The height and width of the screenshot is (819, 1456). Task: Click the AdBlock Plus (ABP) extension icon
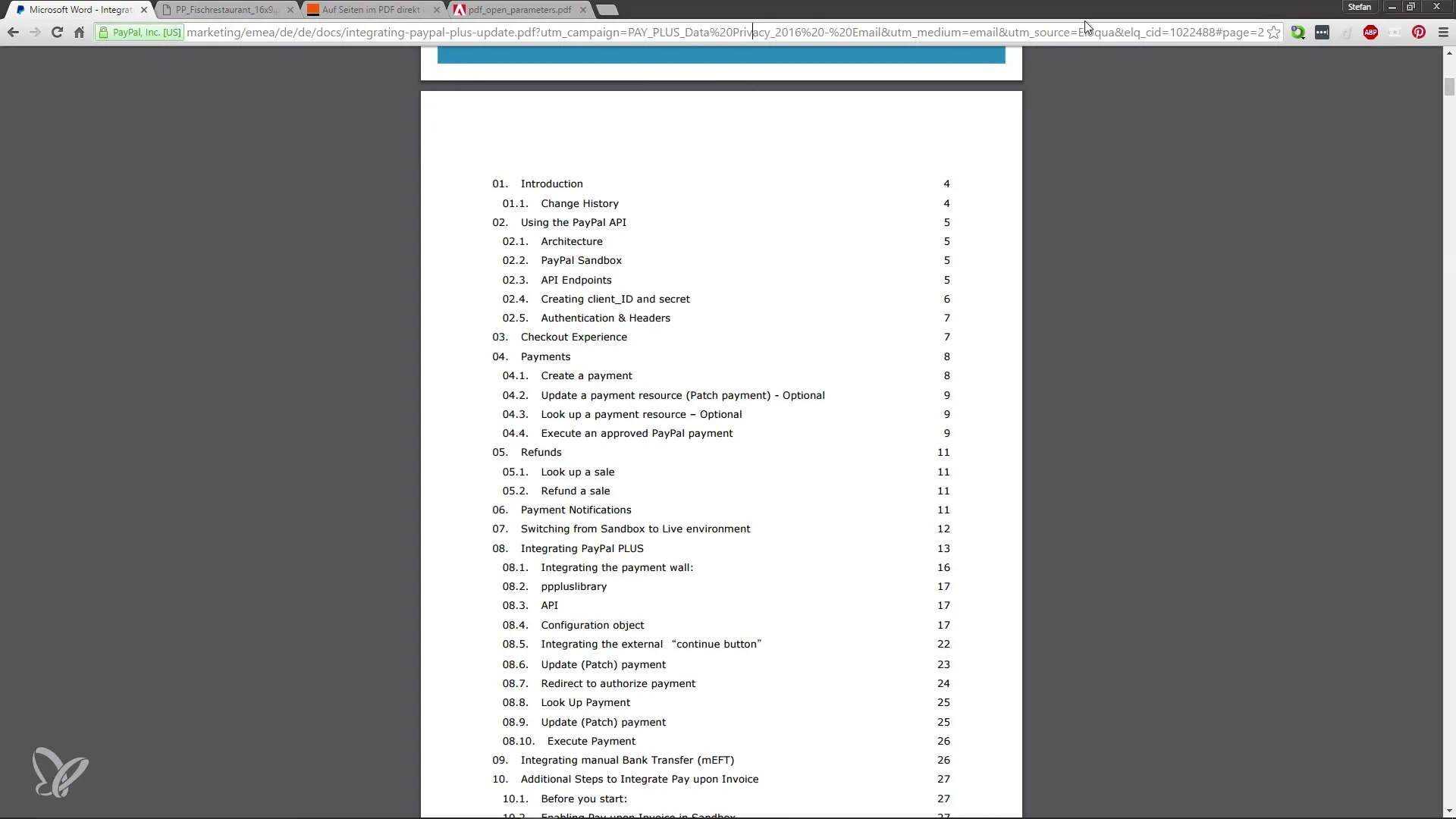pos(1371,32)
